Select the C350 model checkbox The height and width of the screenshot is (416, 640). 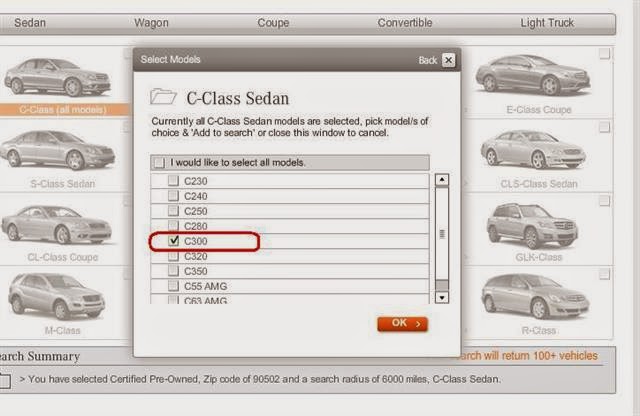(x=173, y=271)
